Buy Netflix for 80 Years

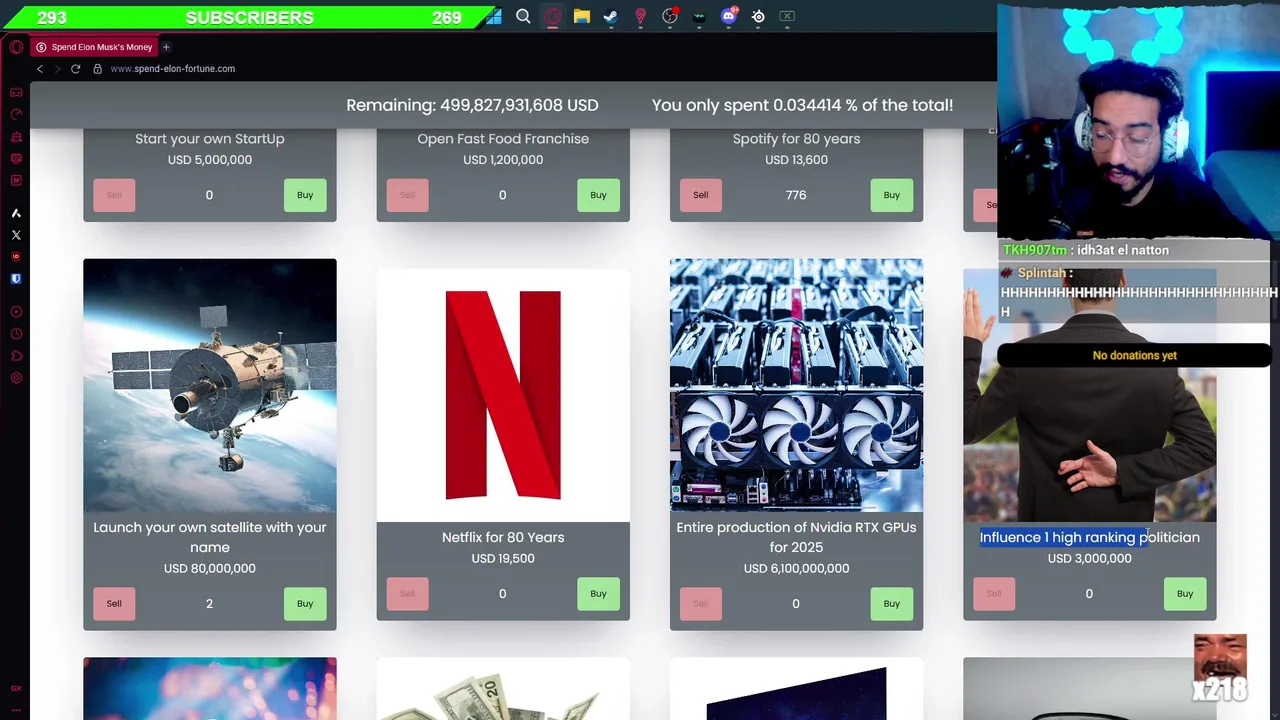pos(598,594)
